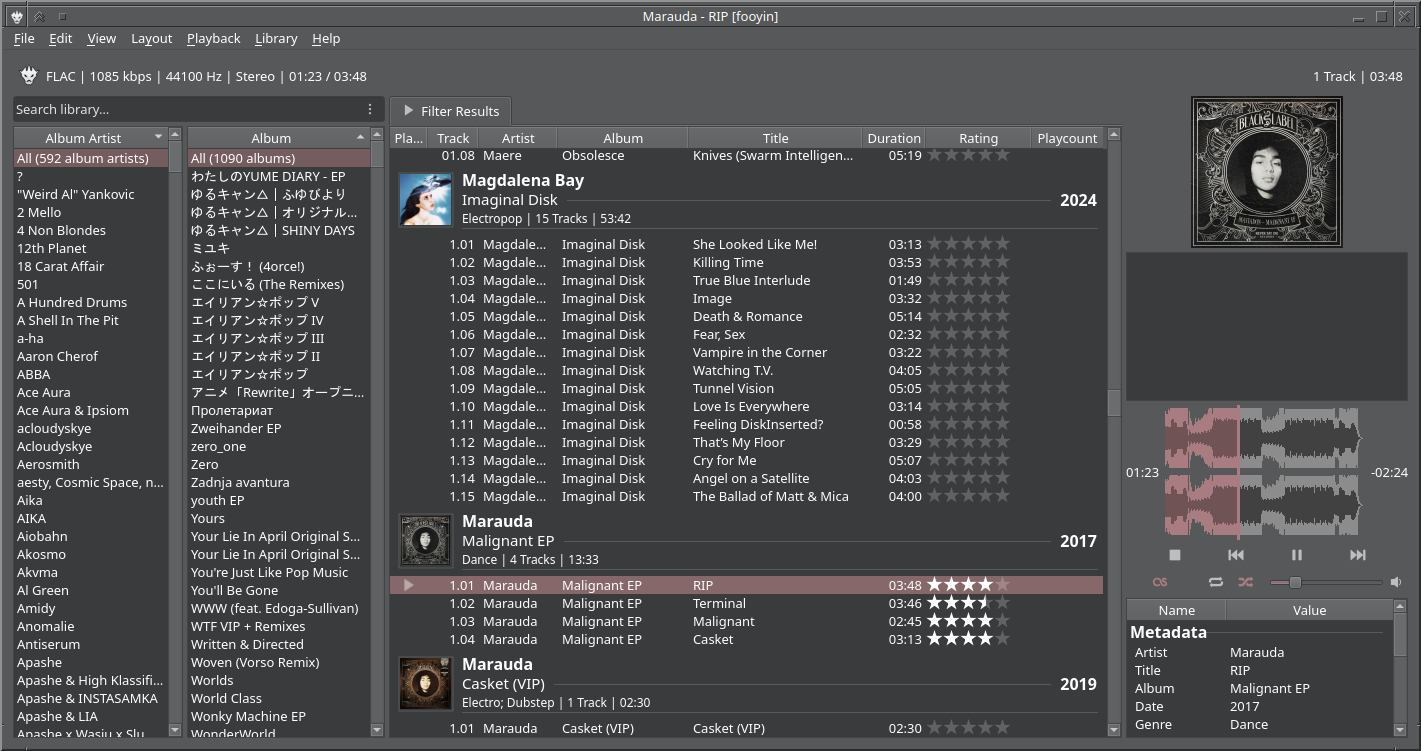Adjust the volume slider handle
1421x751 pixels.
[x=1295, y=582]
